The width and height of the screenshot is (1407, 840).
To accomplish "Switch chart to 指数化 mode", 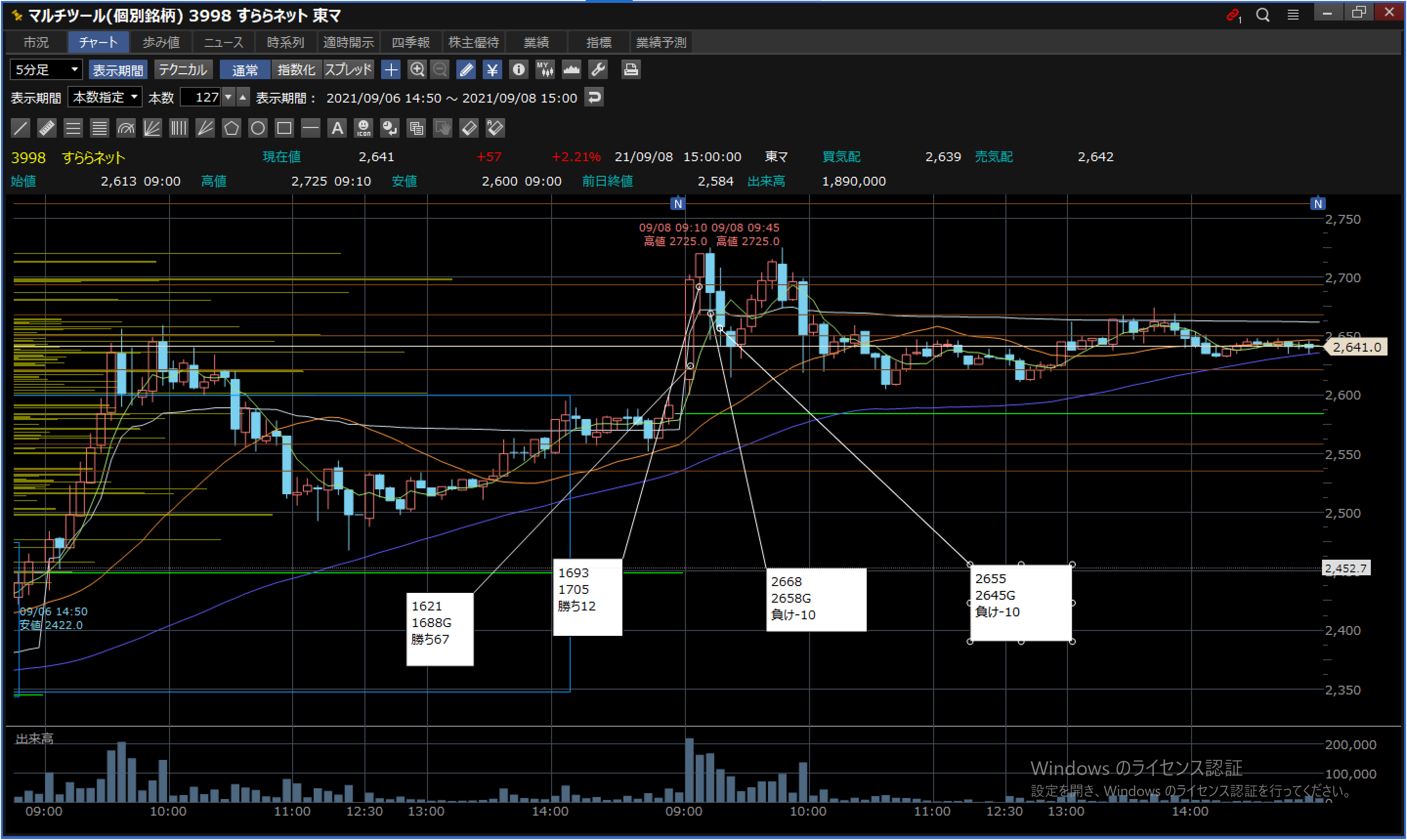I will pyautogui.click(x=296, y=70).
